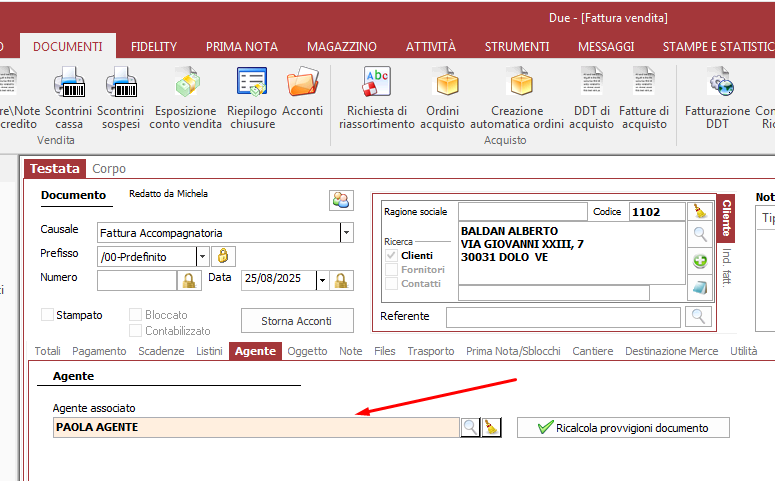Toggle the Fornitori search checkbox
Viewport: 775px width, 481px height.
(391, 270)
